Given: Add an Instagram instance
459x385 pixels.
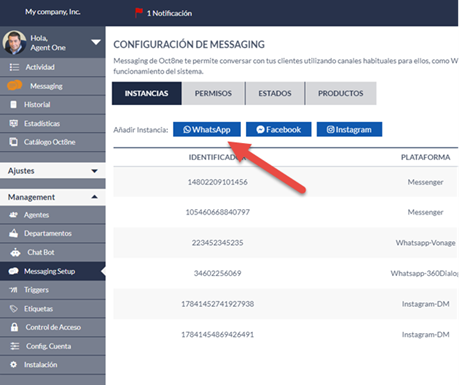Looking at the screenshot, I should click(x=349, y=129).
